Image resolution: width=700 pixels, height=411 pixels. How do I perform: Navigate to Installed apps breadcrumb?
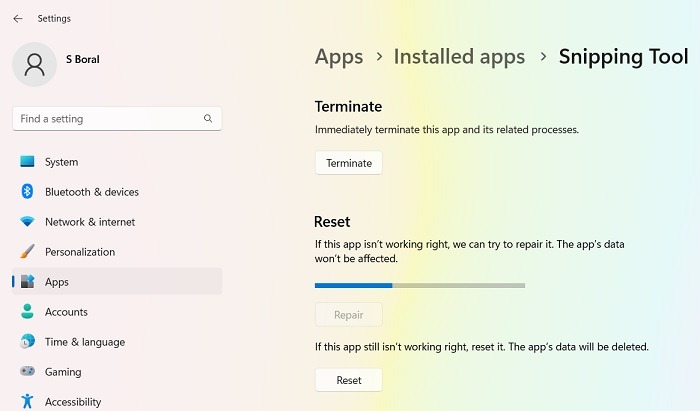(x=459, y=57)
